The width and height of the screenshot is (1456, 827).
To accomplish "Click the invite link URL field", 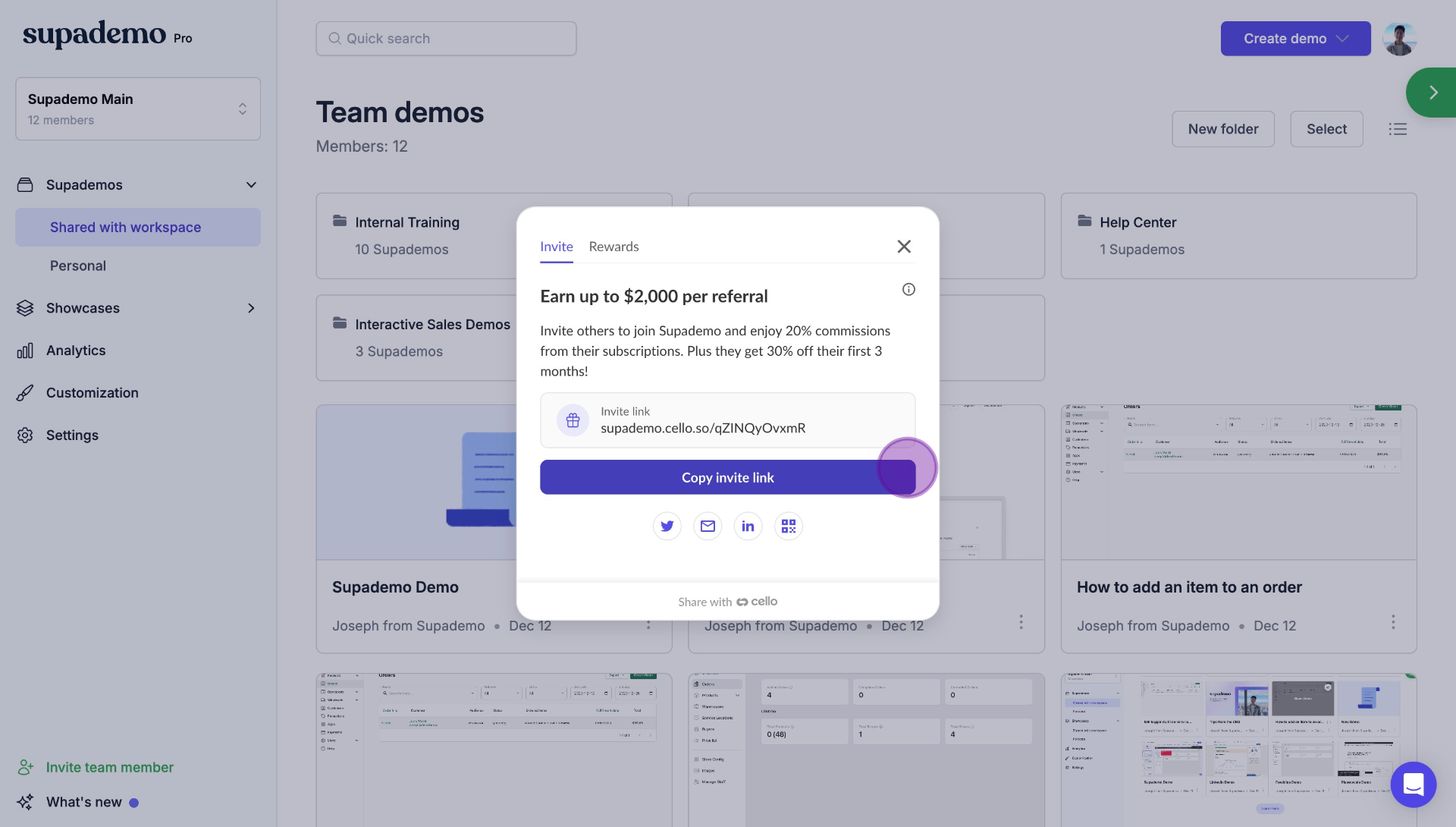I will [727, 420].
